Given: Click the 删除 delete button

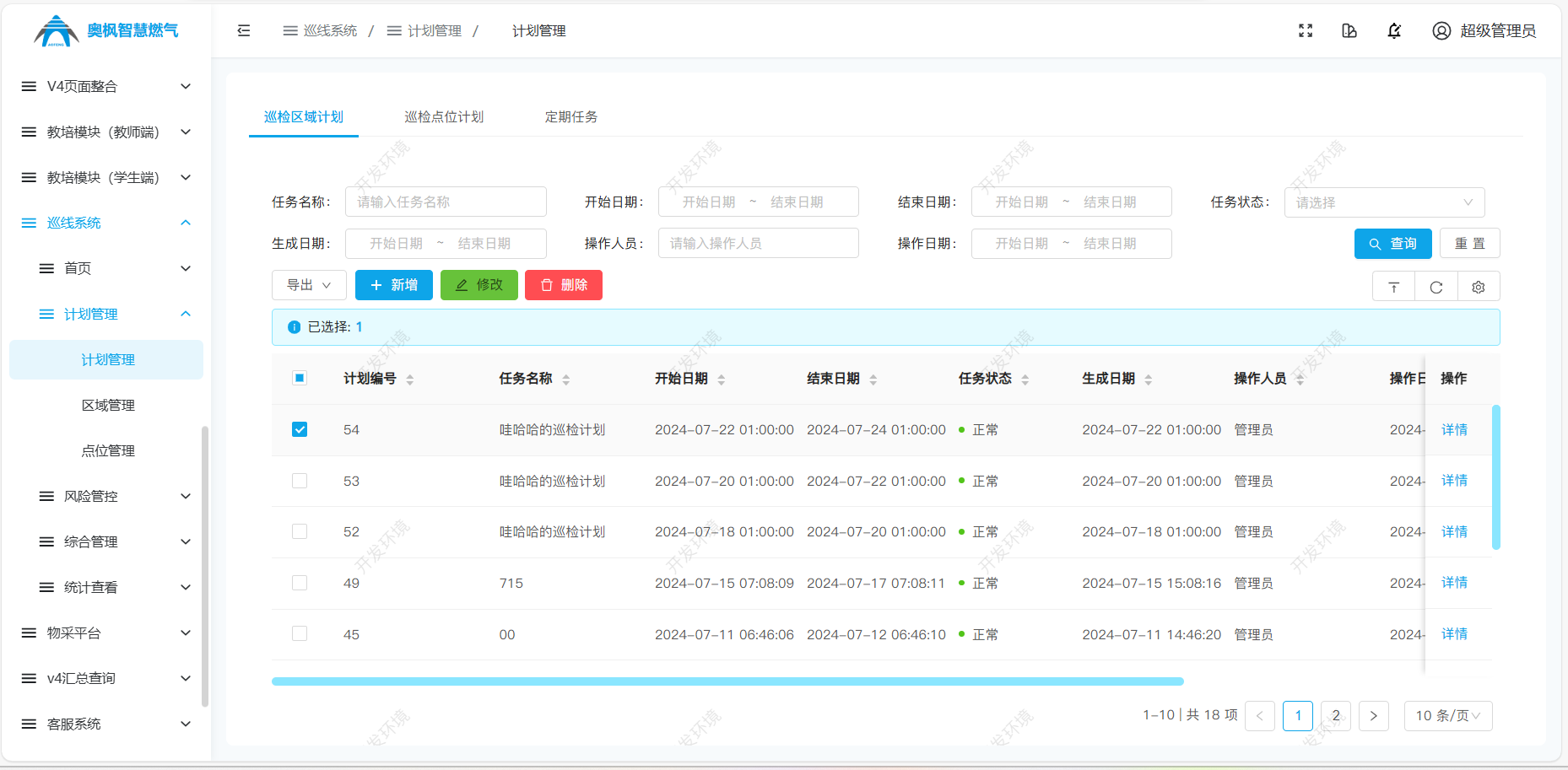Looking at the screenshot, I should (x=564, y=285).
